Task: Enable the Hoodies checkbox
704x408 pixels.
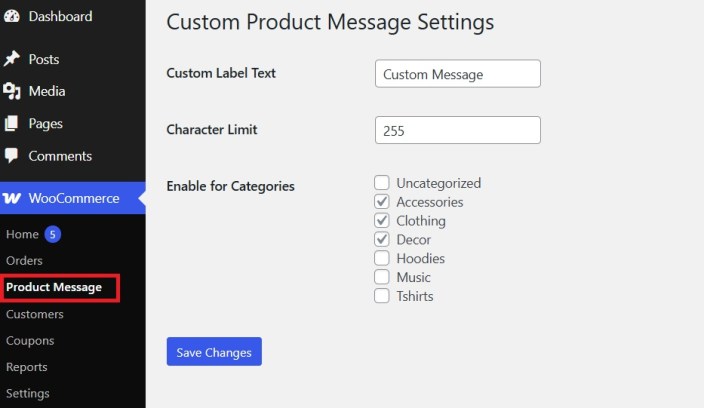Action: (x=382, y=258)
